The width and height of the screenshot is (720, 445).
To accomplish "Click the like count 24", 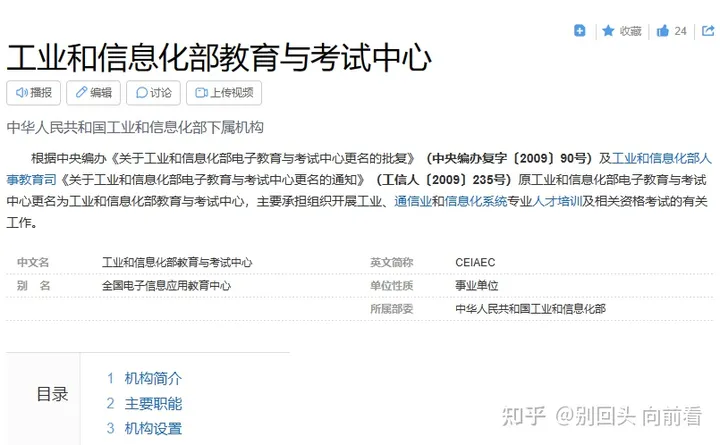I will coord(680,31).
